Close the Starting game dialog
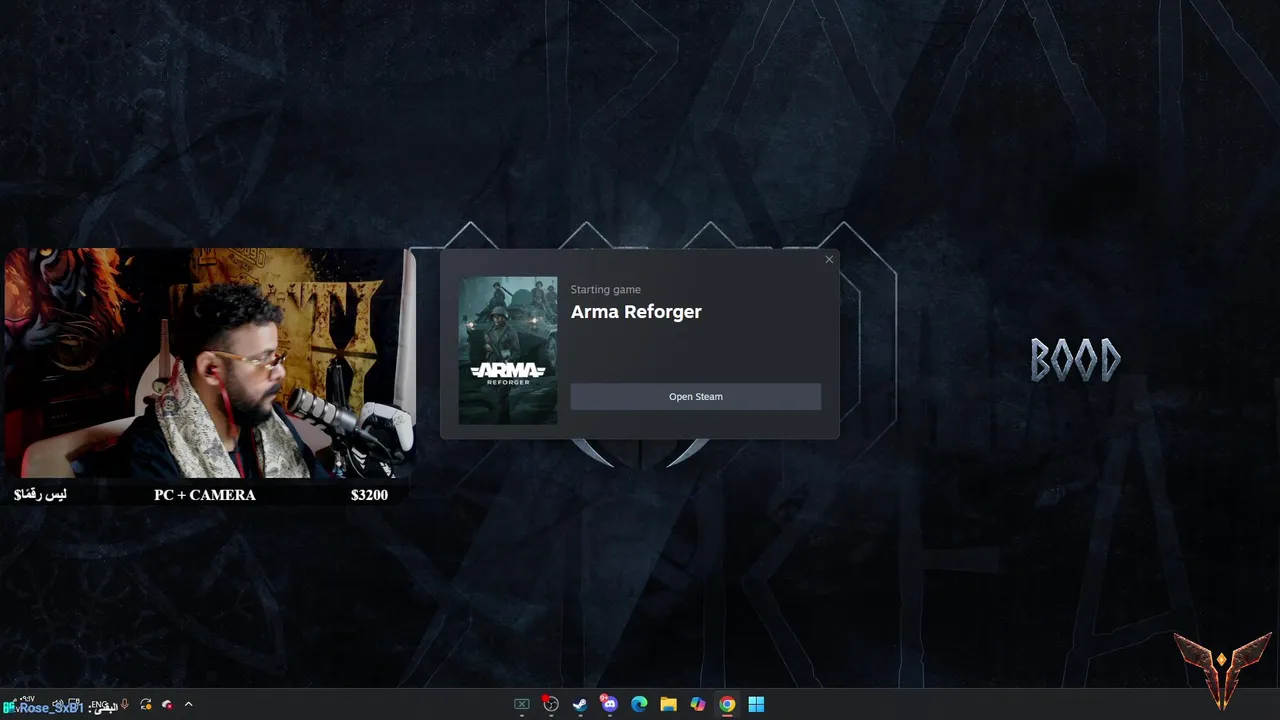 pyautogui.click(x=829, y=260)
